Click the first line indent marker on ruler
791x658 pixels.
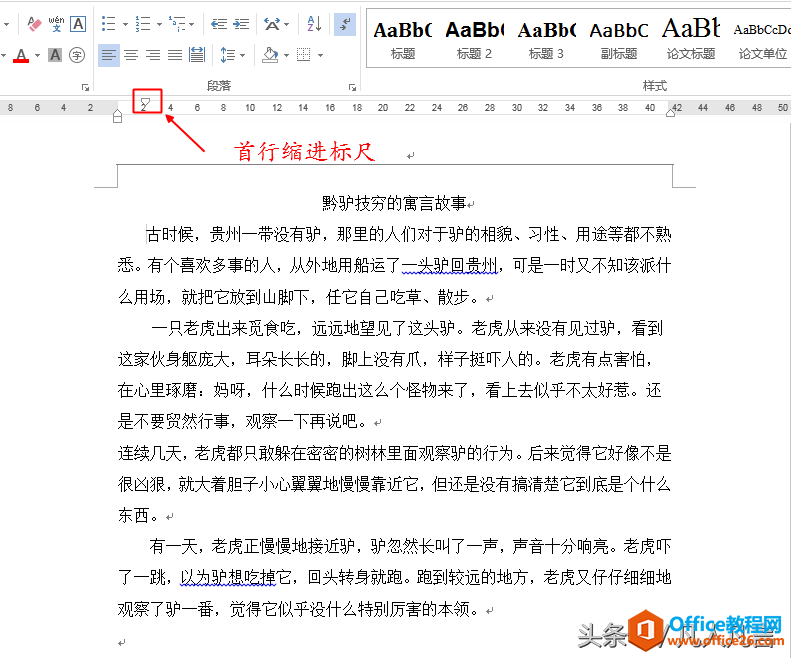pos(145,102)
